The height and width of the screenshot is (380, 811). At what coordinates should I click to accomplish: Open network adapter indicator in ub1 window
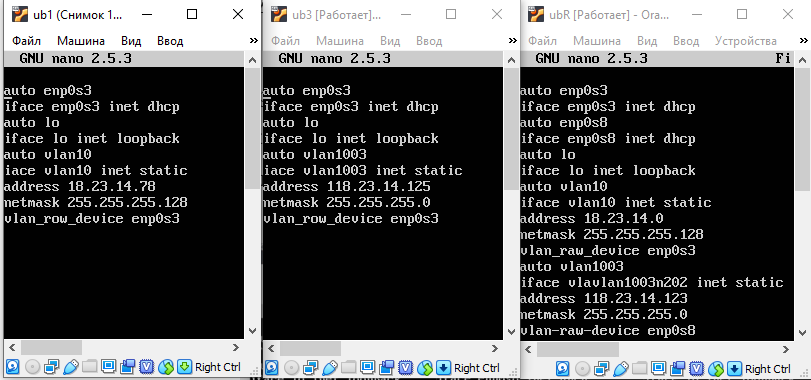pyautogui.click(x=52, y=367)
